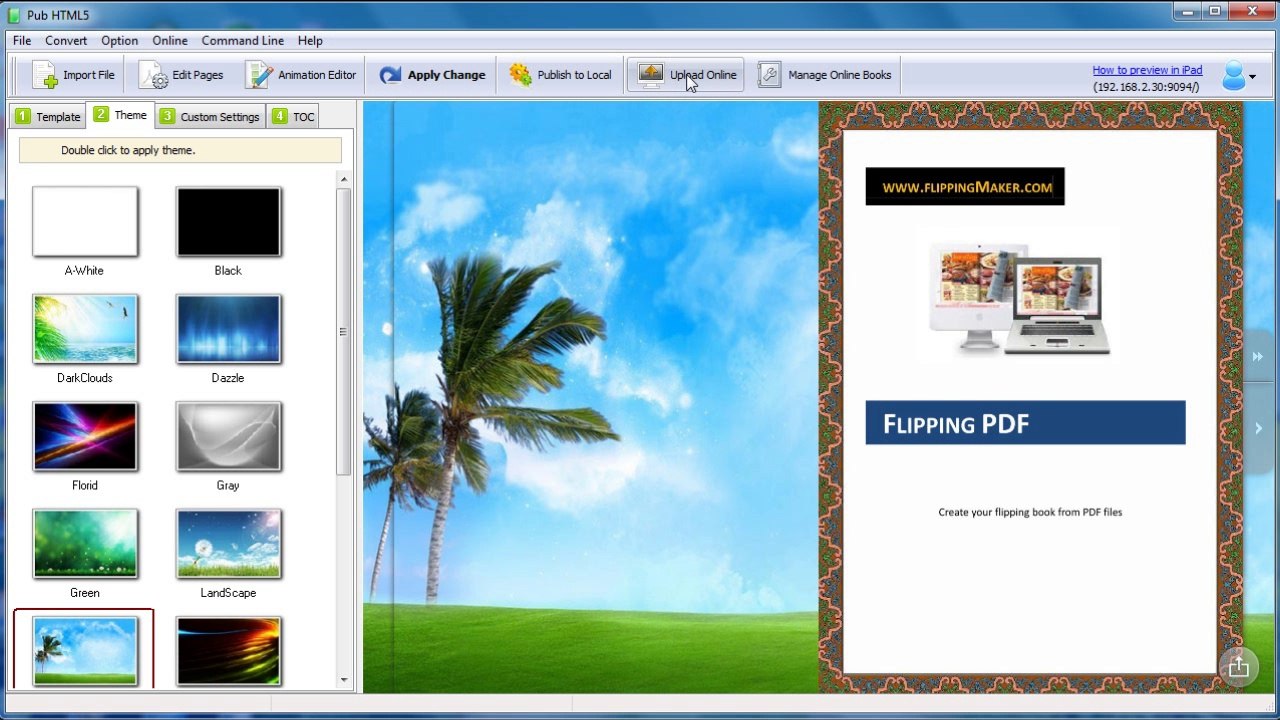Image resolution: width=1280 pixels, height=720 pixels.
Task: Switch to the Template tab
Action: 47,116
